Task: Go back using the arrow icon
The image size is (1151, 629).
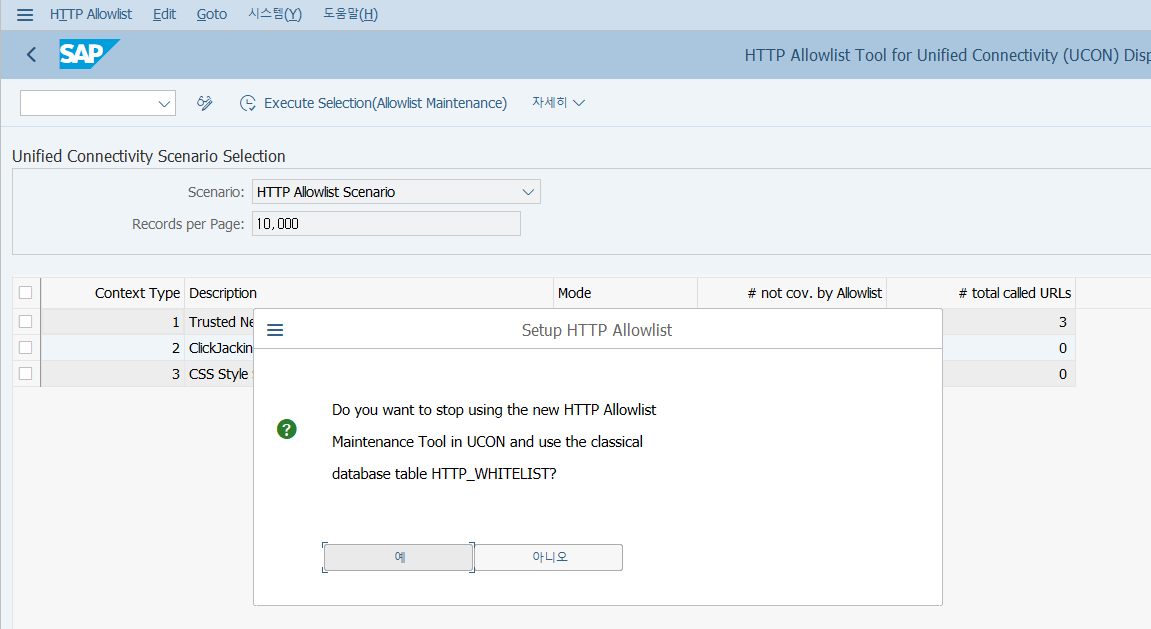Action: 31,54
